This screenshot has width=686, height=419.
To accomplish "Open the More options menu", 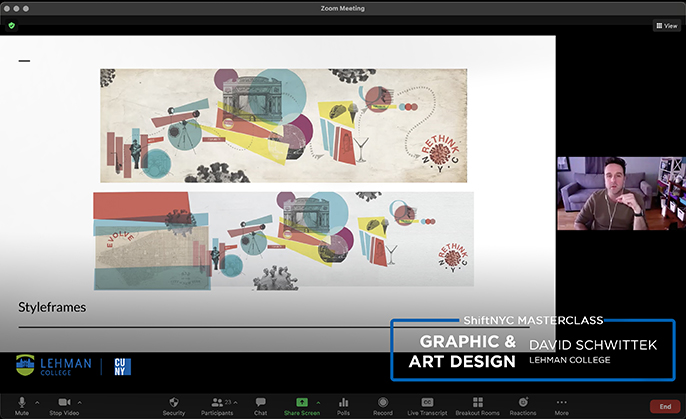I will tap(562, 405).
